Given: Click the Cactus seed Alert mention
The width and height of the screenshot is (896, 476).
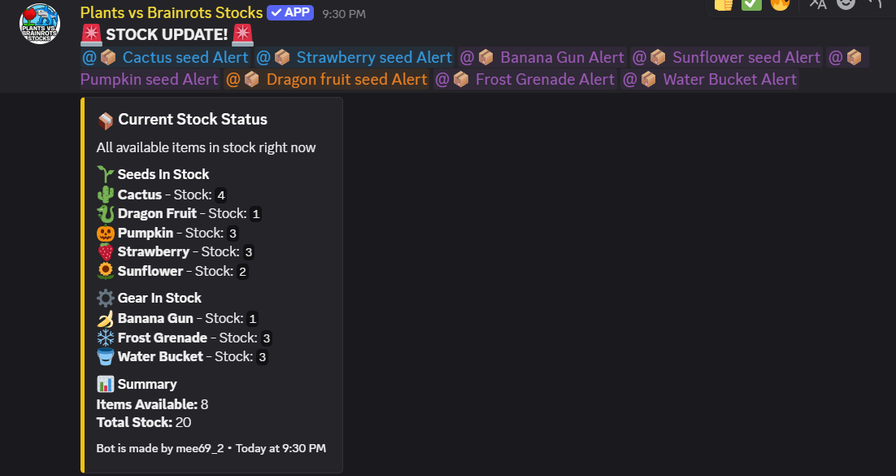Looking at the screenshot, I should click(165, 57).
